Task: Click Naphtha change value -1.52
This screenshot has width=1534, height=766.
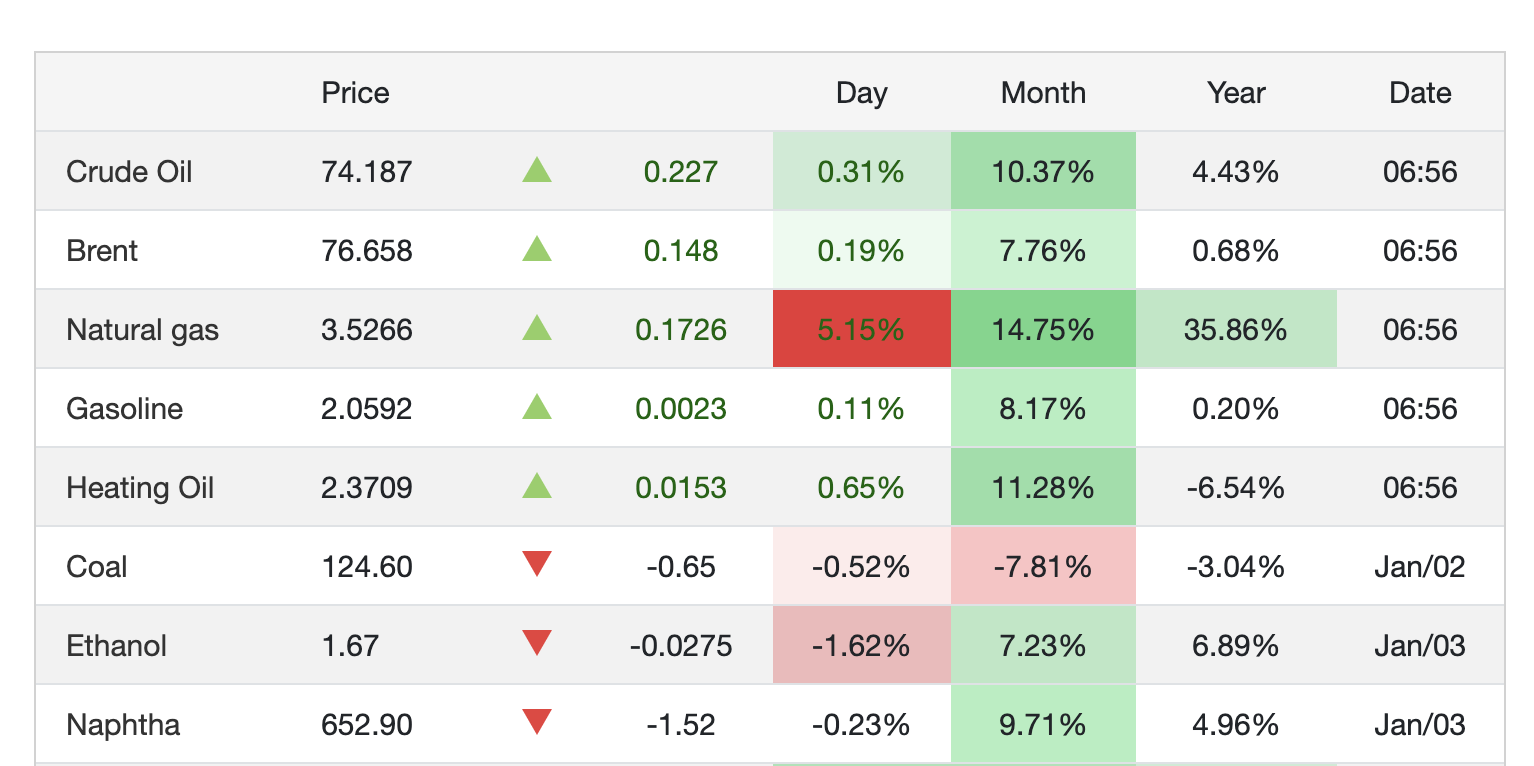Action: coord(680,725)
